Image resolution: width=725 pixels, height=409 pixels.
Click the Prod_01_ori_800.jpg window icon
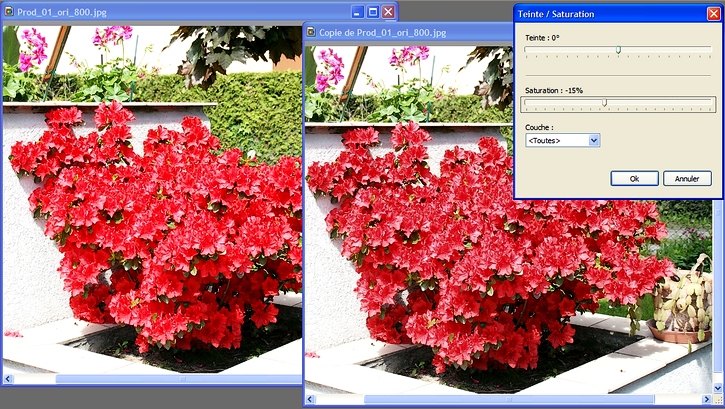[x=8, y=12]
